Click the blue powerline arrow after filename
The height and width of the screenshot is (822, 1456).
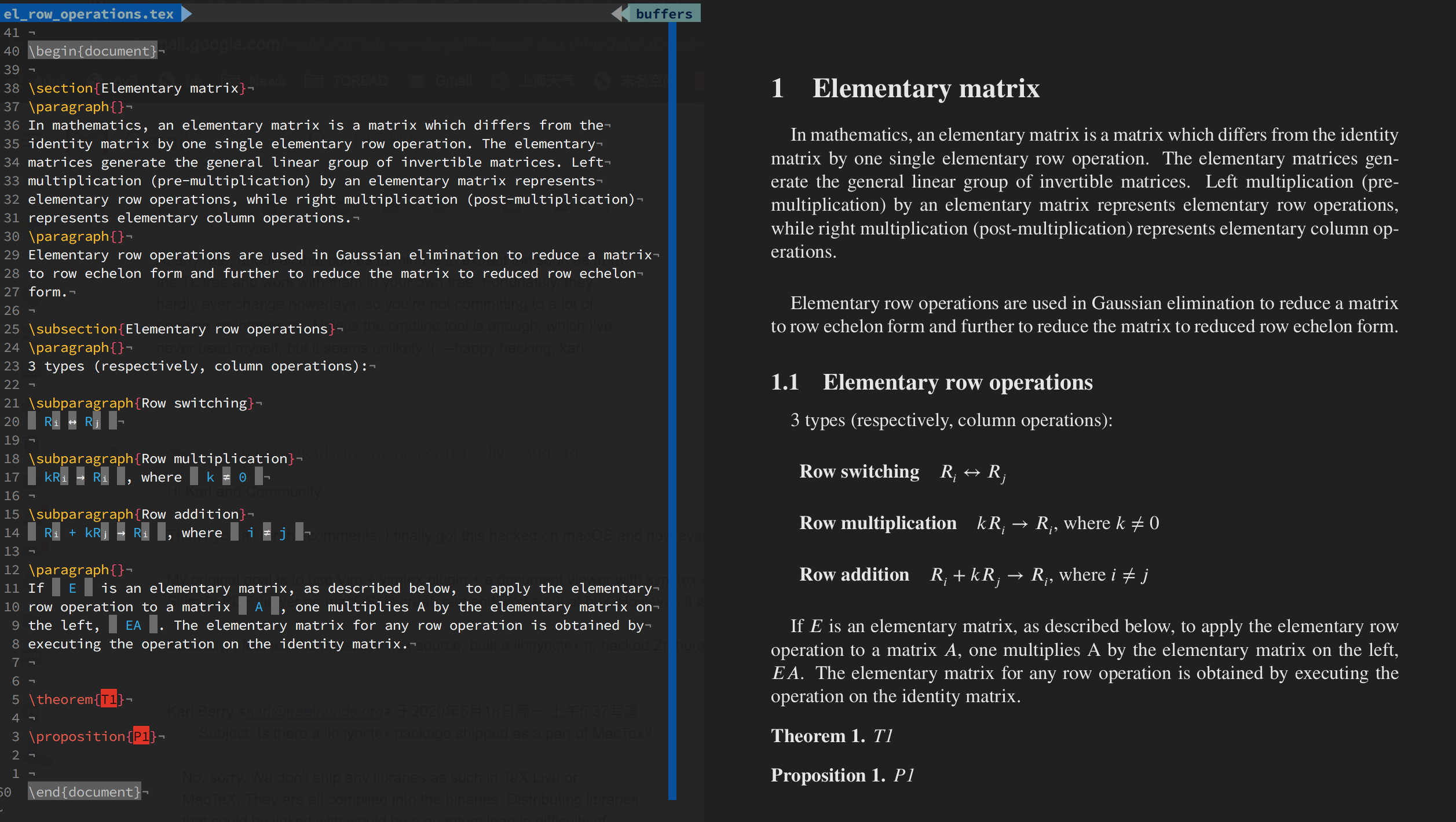[186, 13]
